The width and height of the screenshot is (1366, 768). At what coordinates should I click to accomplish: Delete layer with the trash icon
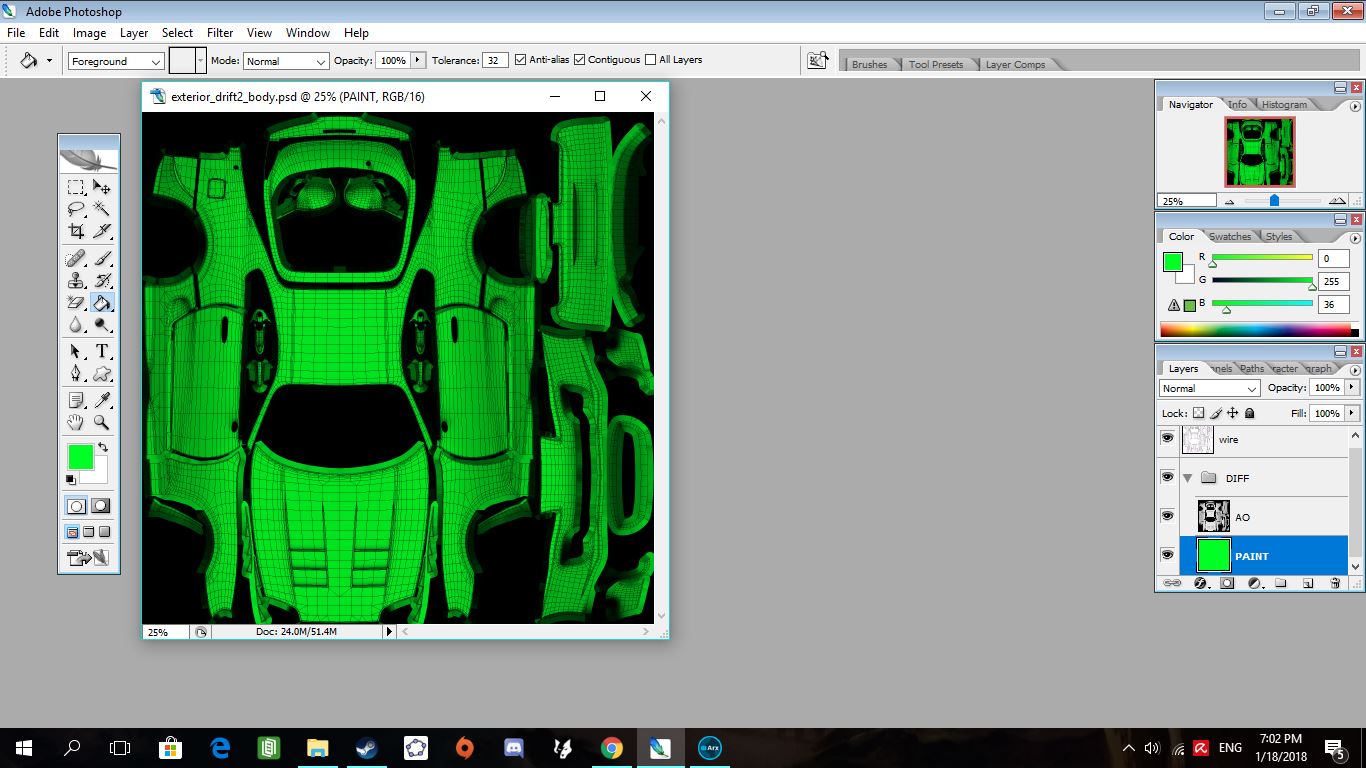pyautogui.click(x=1335, y=583)
